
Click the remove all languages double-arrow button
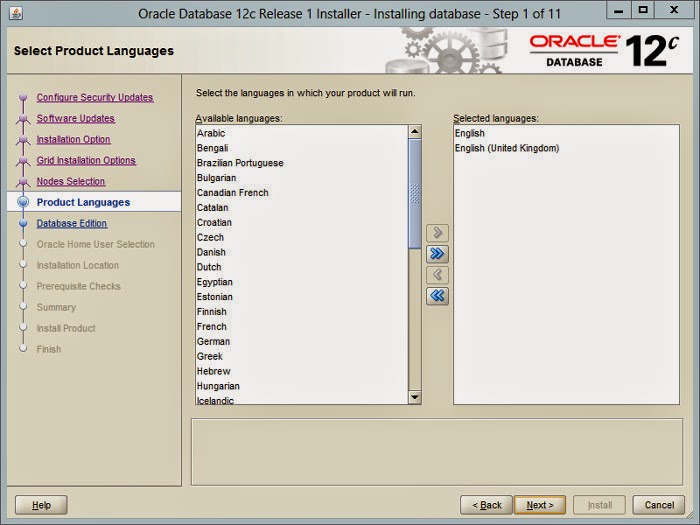tap(437, 296)
